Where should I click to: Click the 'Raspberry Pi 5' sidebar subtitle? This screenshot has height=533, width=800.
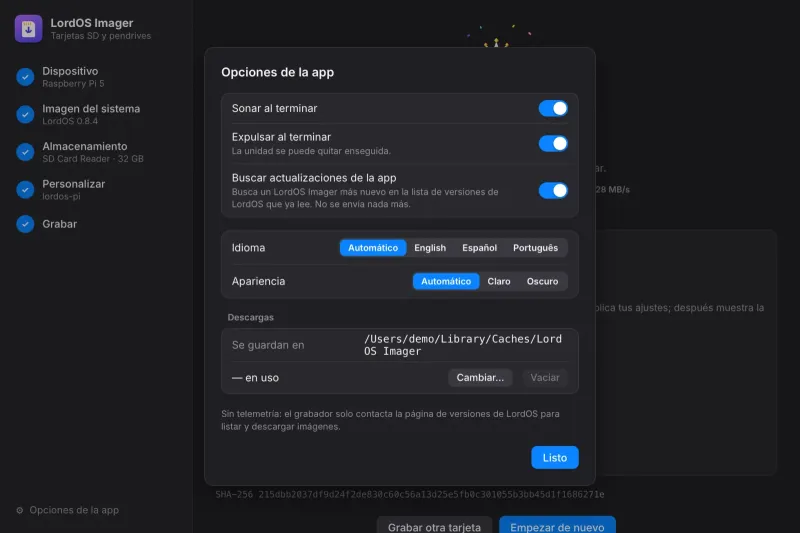(x=73, y=84)
